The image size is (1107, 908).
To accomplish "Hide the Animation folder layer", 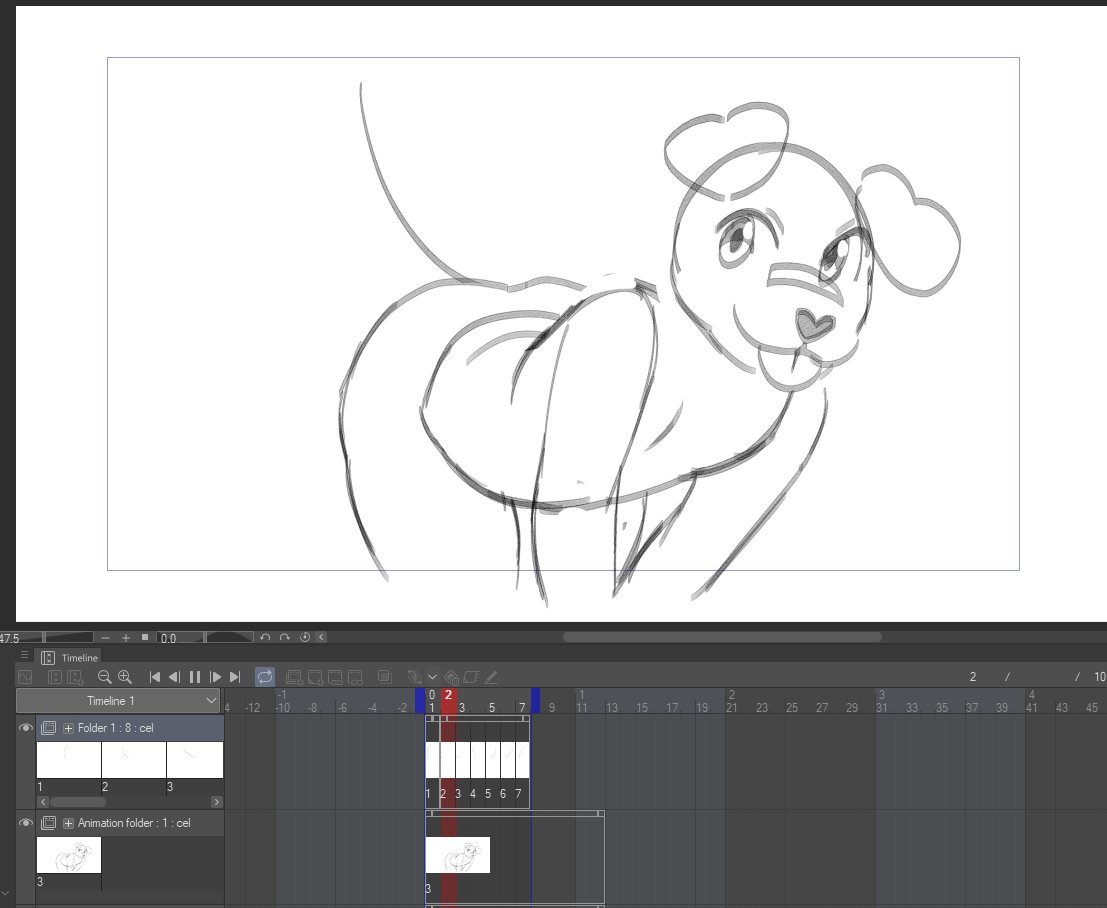I will coord(25,823).
